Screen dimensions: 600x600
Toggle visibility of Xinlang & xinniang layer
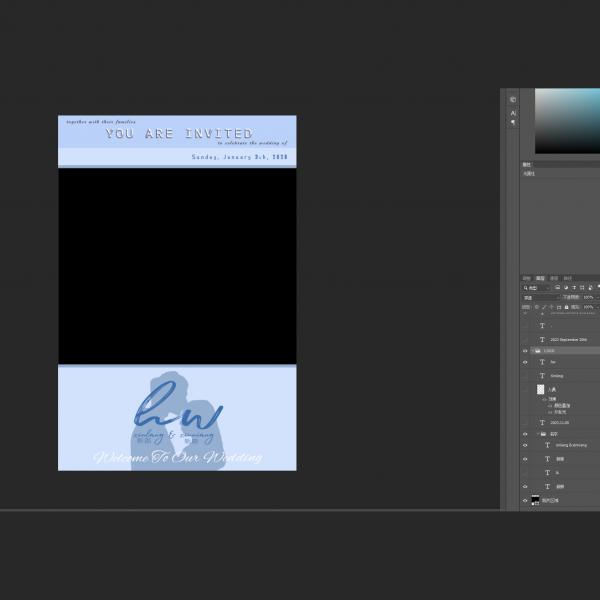pos(525,445)
